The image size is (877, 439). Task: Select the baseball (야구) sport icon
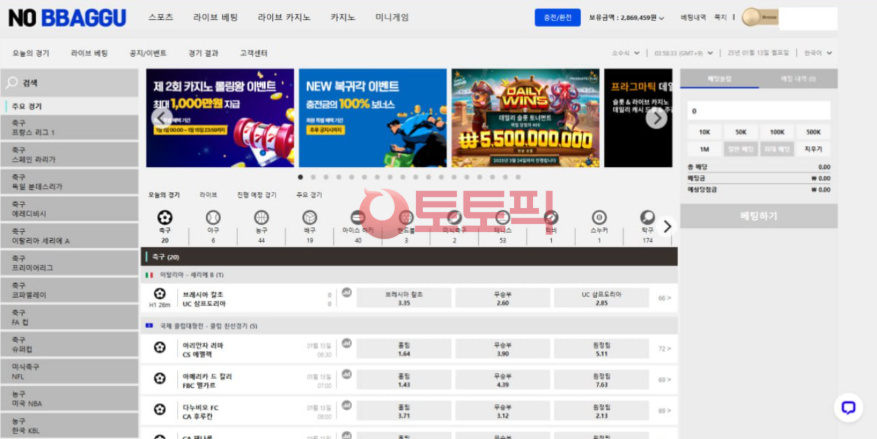(212, 218)
